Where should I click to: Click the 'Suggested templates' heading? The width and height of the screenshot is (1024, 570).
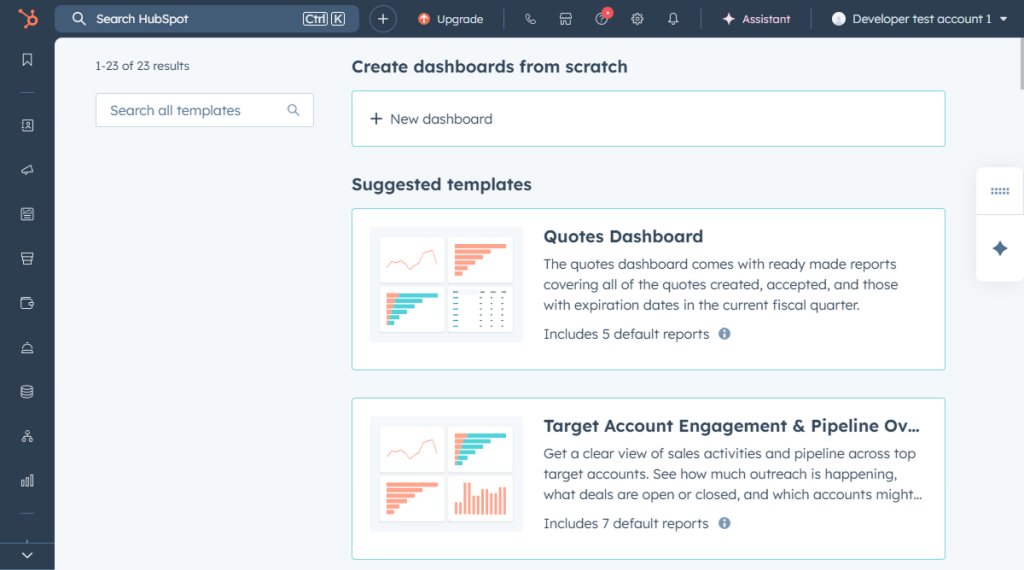pos(441,185)
